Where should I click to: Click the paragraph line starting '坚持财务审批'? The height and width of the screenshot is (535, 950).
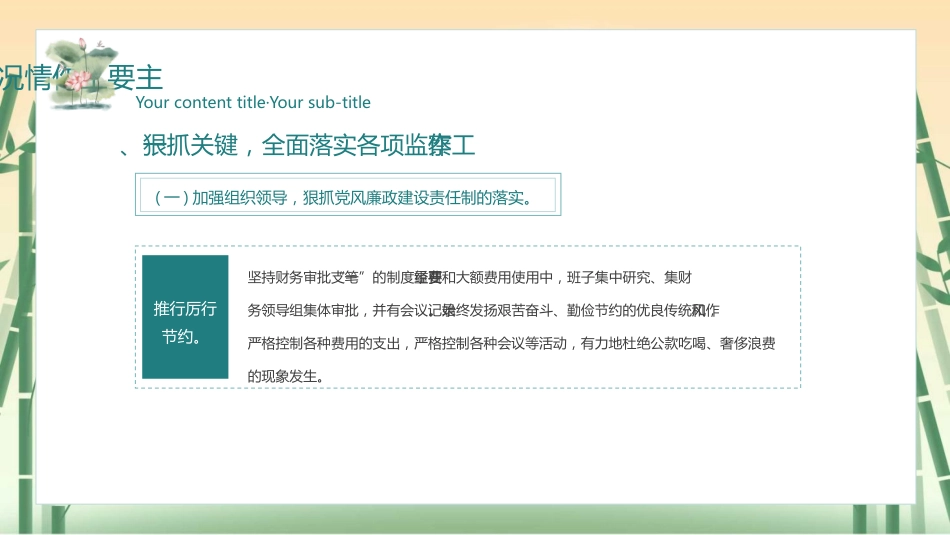click(469, 277)
